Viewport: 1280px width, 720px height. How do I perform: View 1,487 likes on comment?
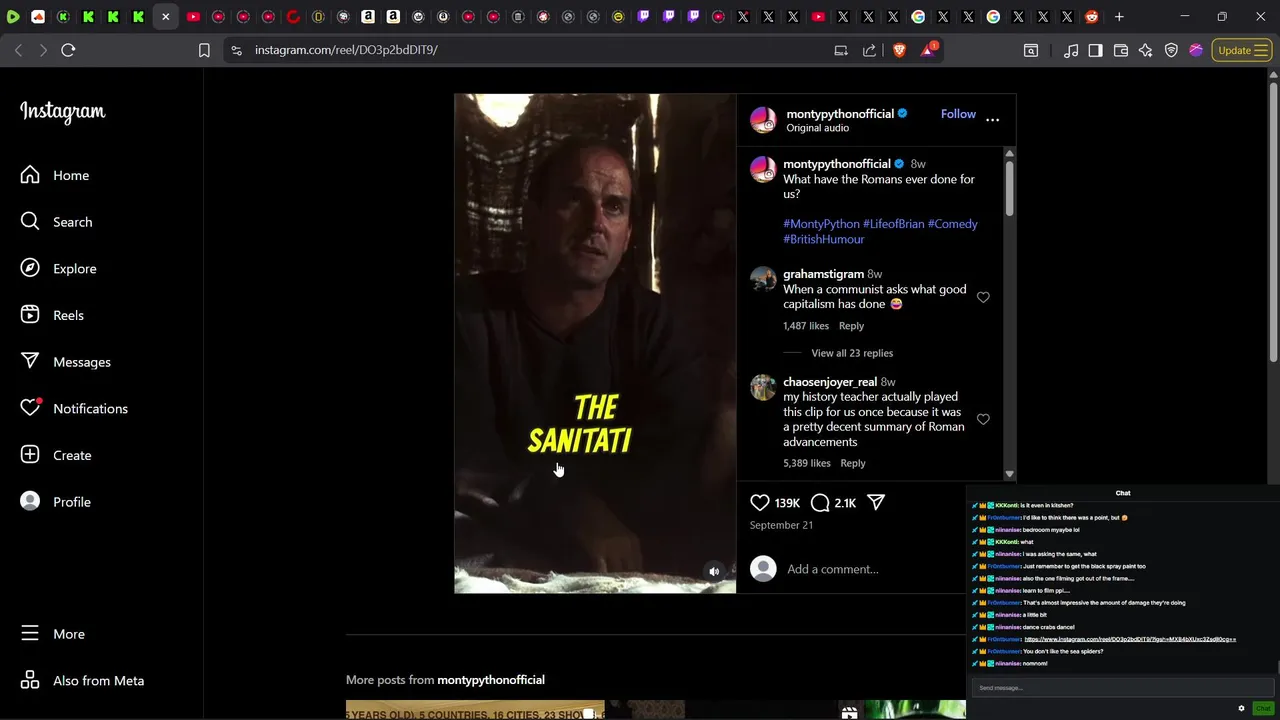806,326
